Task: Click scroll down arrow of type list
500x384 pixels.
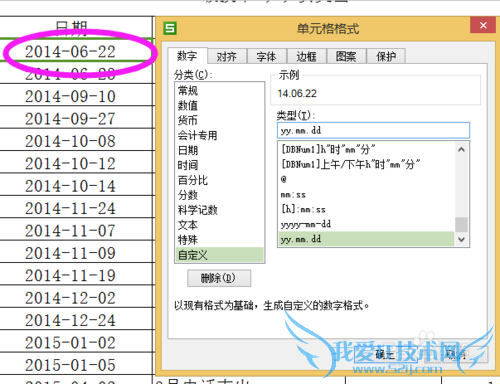Action: click(461, 239)
